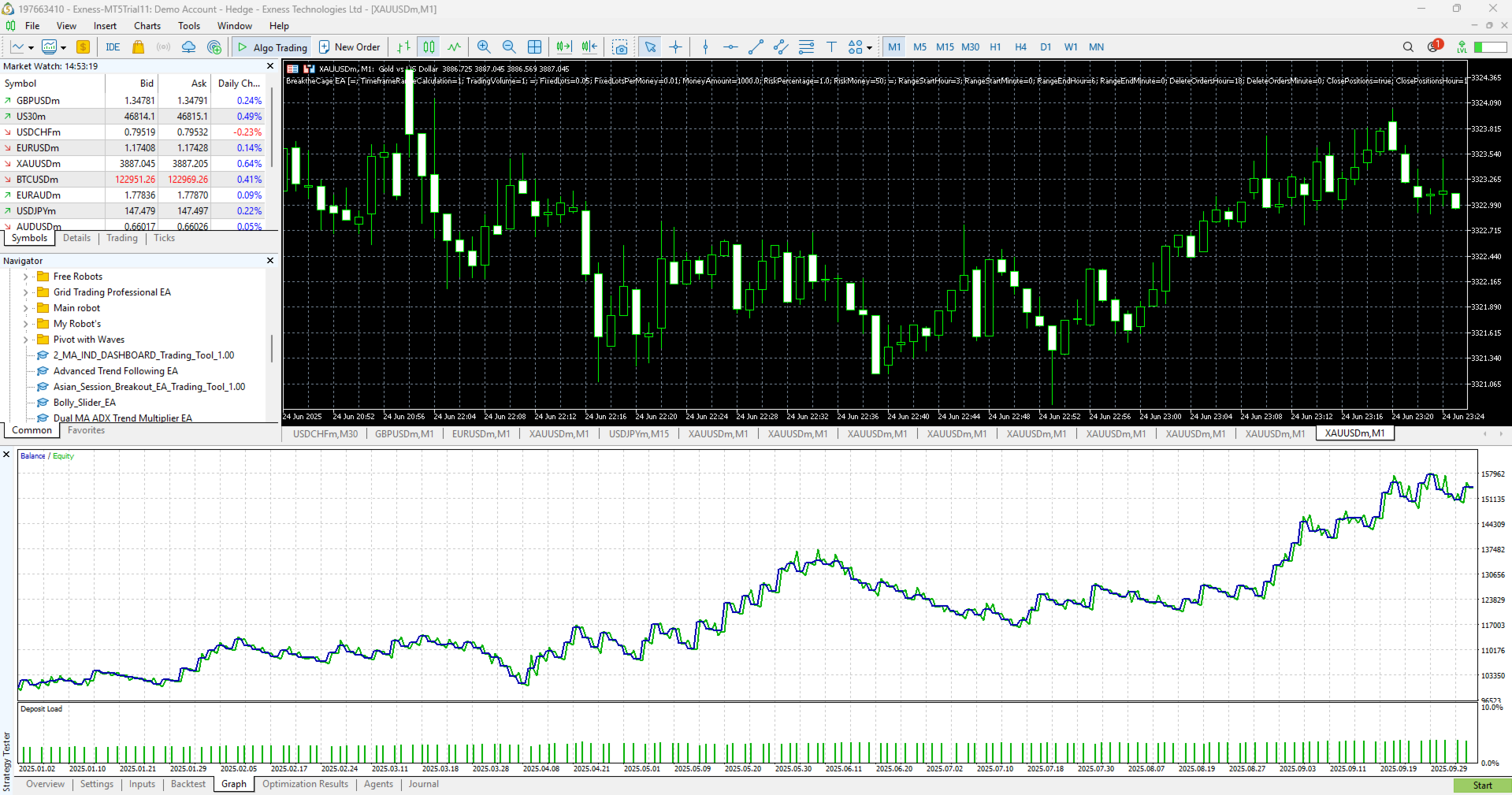Select the text label tool
Screen dimensions: 1512x795
(x=831, y=47)
